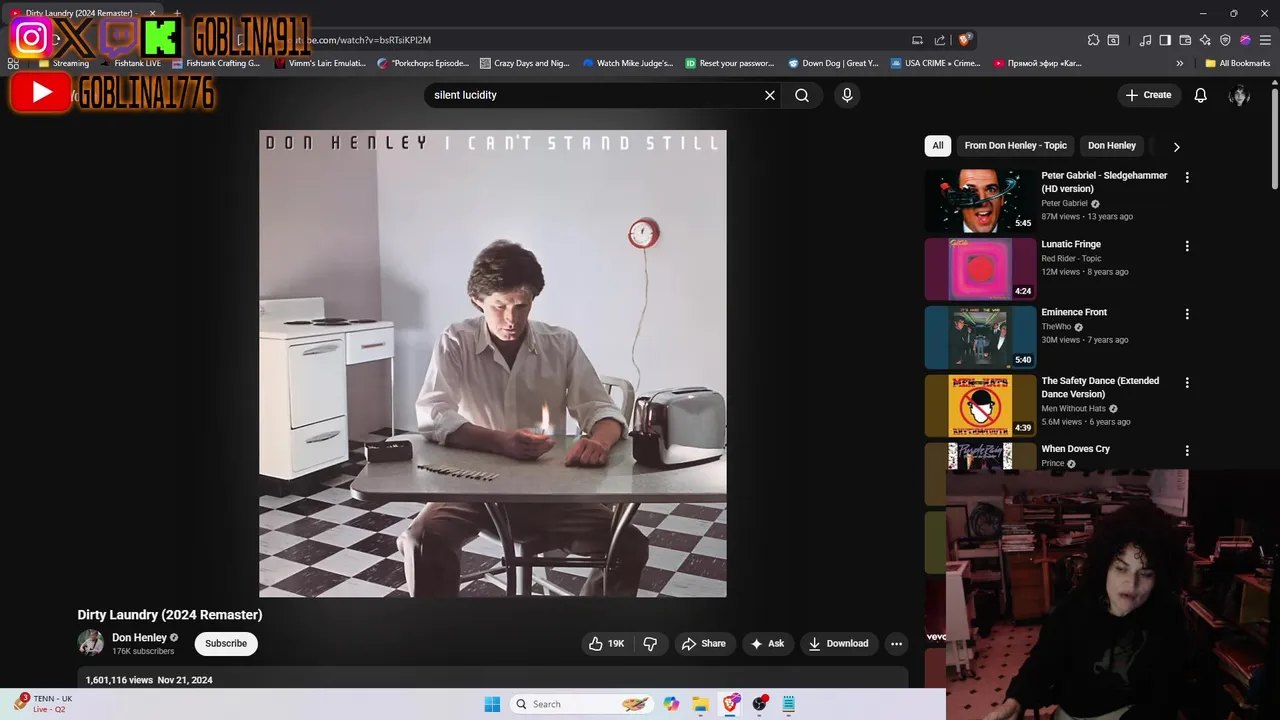This screenshot has height=720, width=1280.
Task: Open the Porkchops: Episode bookmark
Action: pos(423,63)
